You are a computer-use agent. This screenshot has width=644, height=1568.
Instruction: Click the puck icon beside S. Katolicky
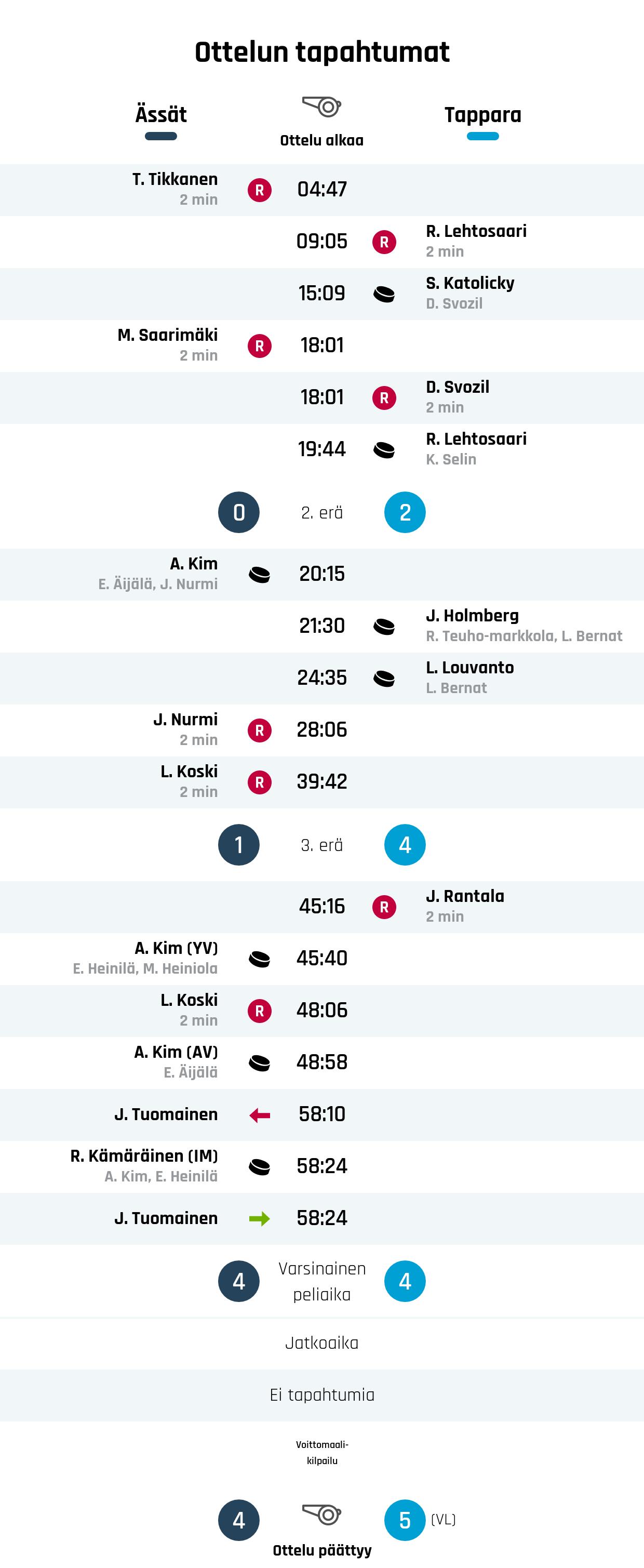coord(384,294)
